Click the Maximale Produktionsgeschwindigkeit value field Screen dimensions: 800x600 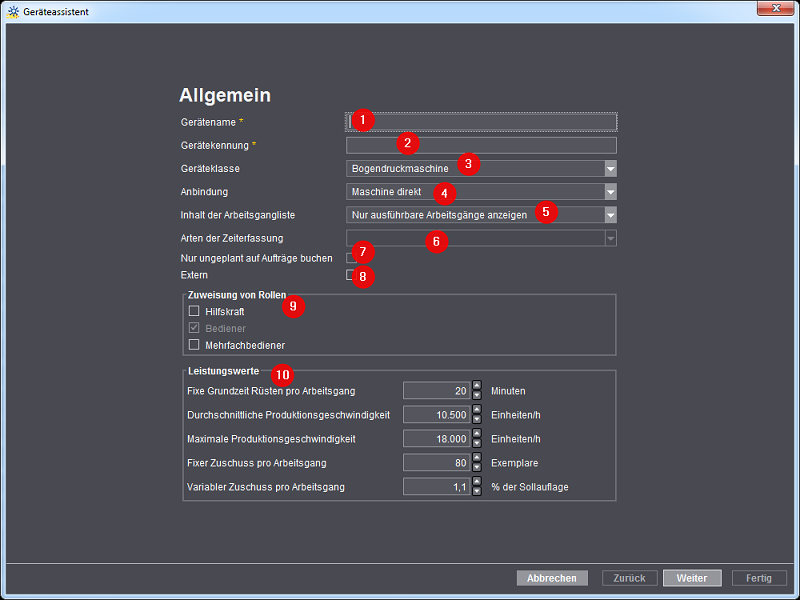(436, 439)
